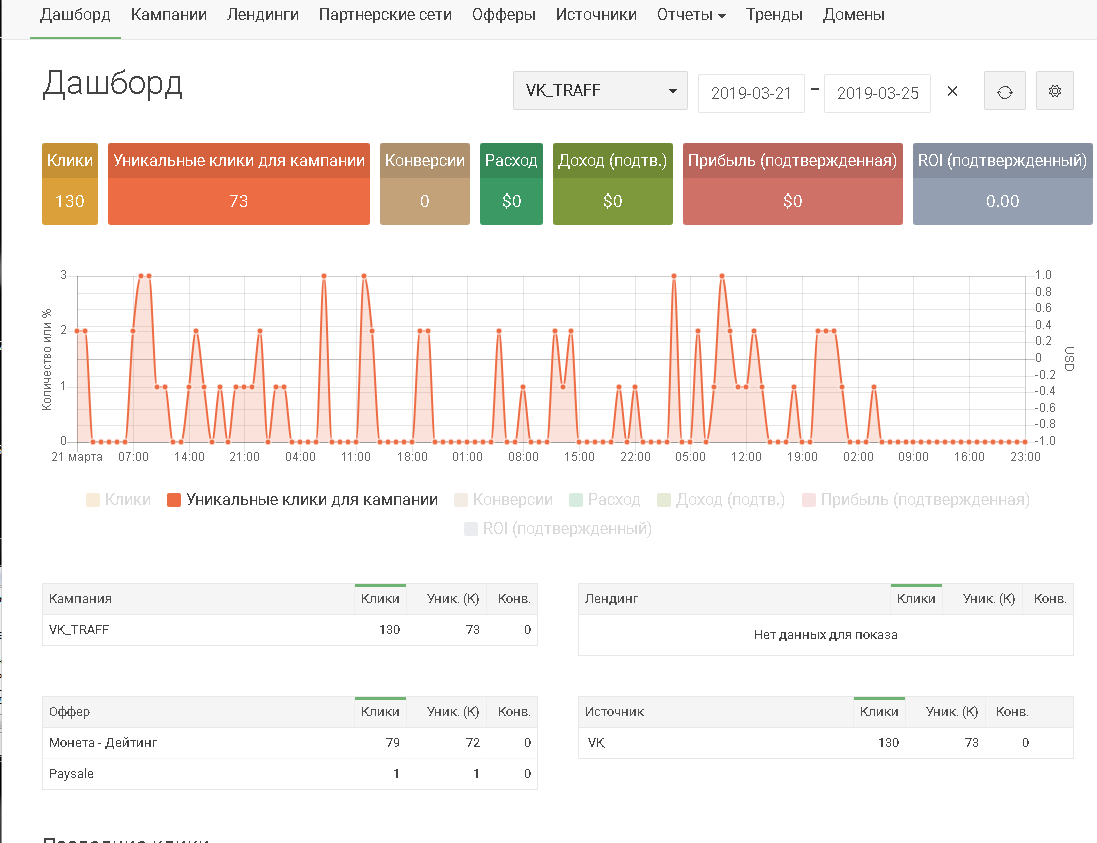Sort campaign table by Клики column
Viewport: 1097px width, 843px height.
pos(380,599)
